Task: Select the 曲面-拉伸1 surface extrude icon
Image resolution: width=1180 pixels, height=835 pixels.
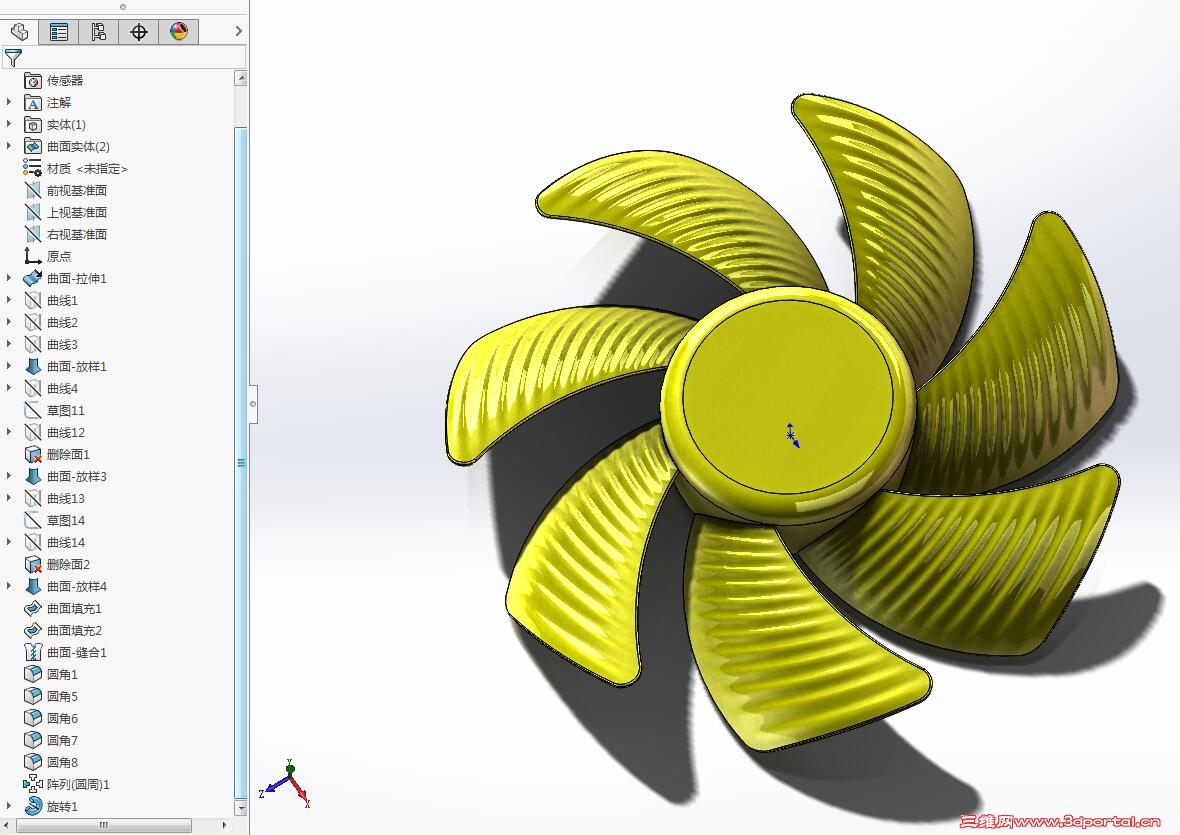Action: coord(32,278)
